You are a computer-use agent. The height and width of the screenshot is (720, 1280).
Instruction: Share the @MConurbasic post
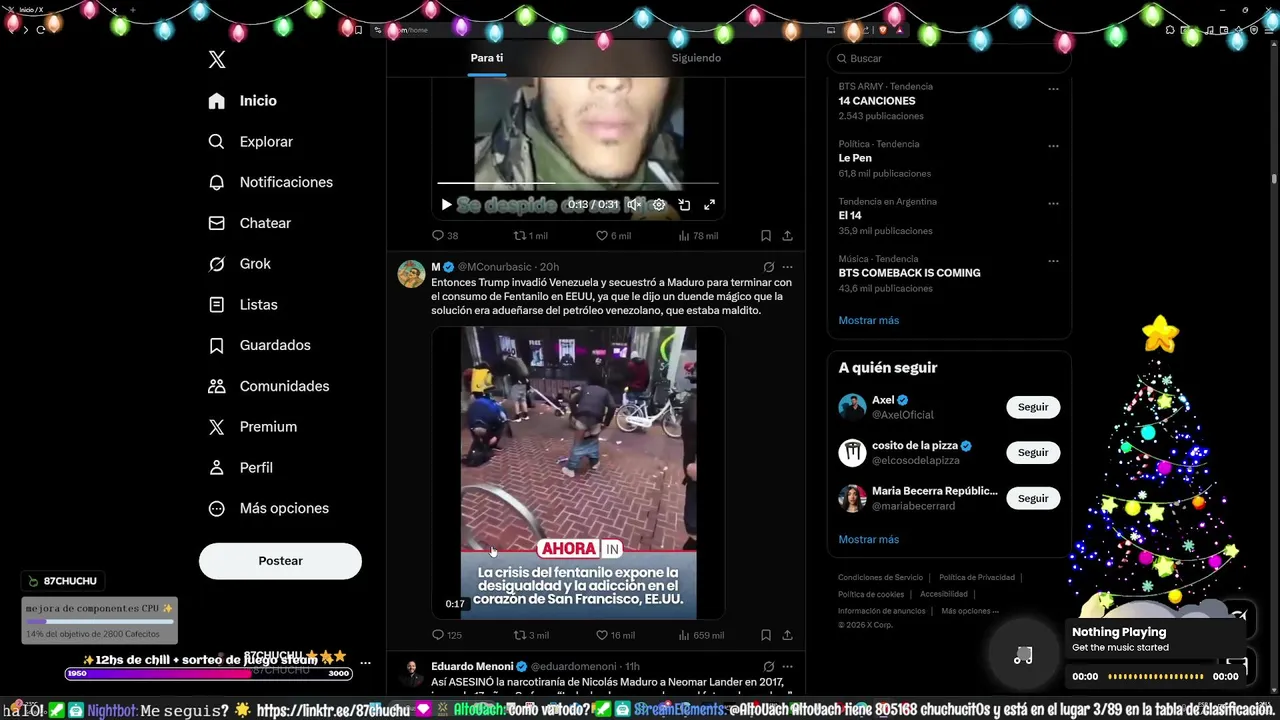[787, 635]
